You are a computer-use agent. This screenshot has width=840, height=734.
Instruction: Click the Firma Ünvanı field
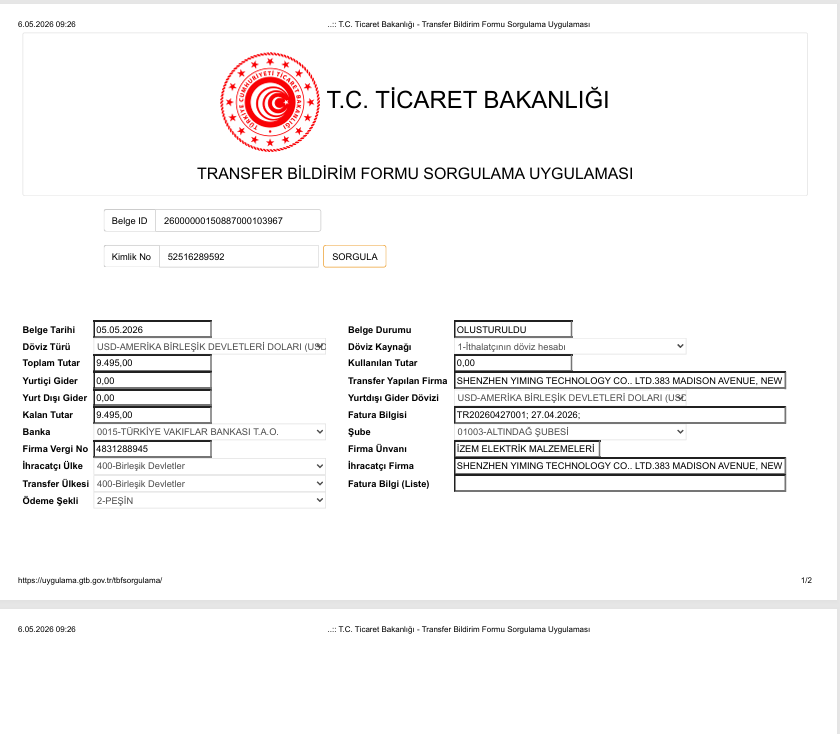point(527,449)
